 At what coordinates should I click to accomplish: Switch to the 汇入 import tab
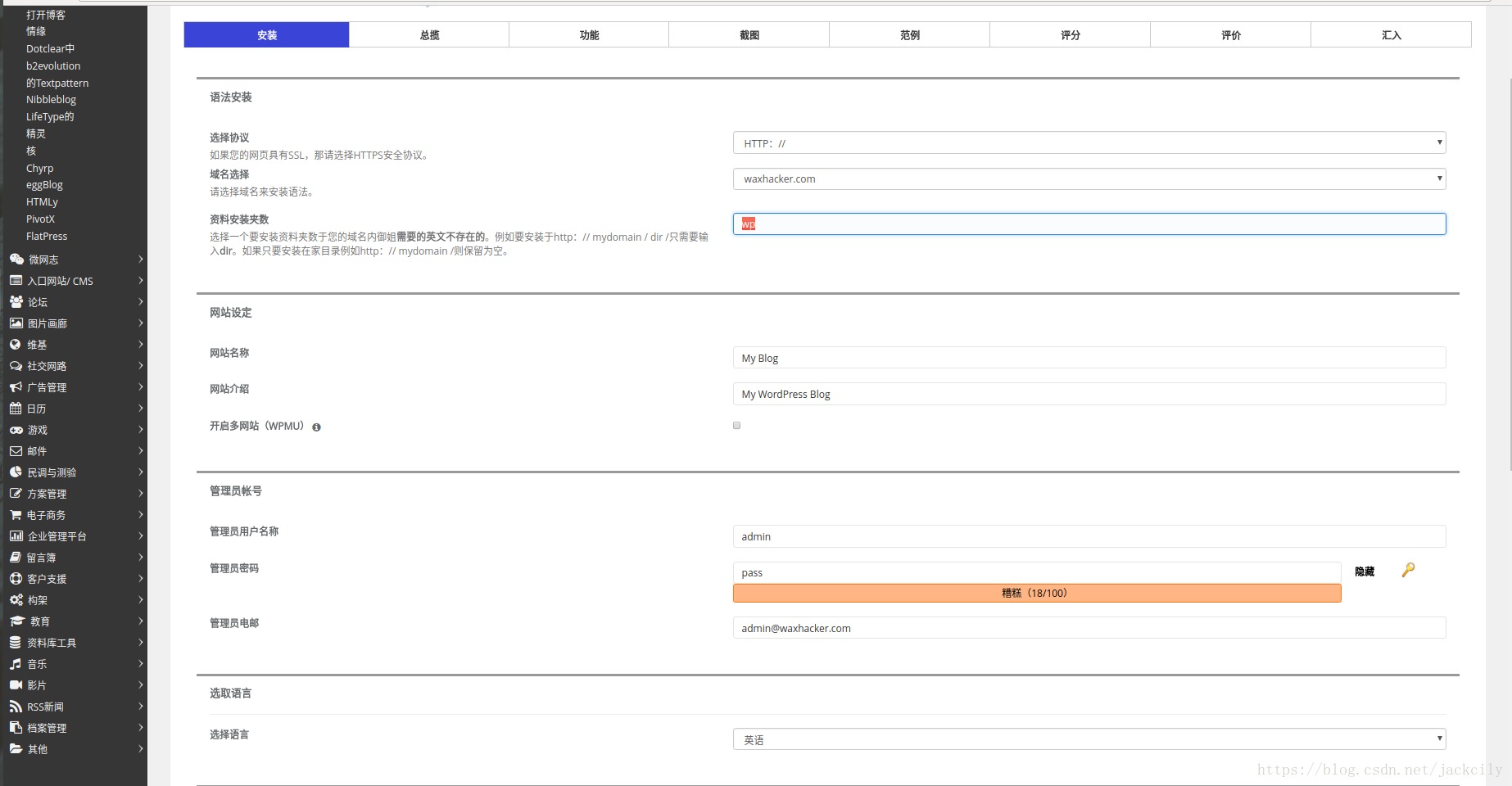(1392, 34)
